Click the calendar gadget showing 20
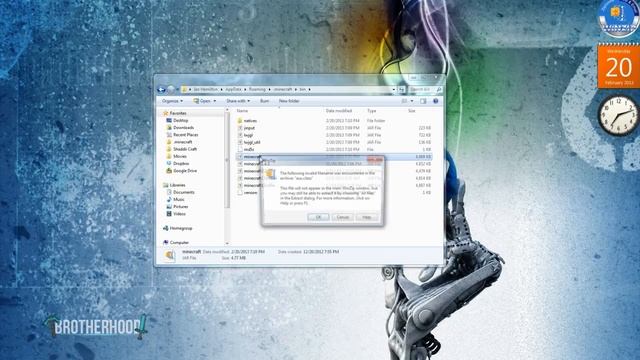 619,67
